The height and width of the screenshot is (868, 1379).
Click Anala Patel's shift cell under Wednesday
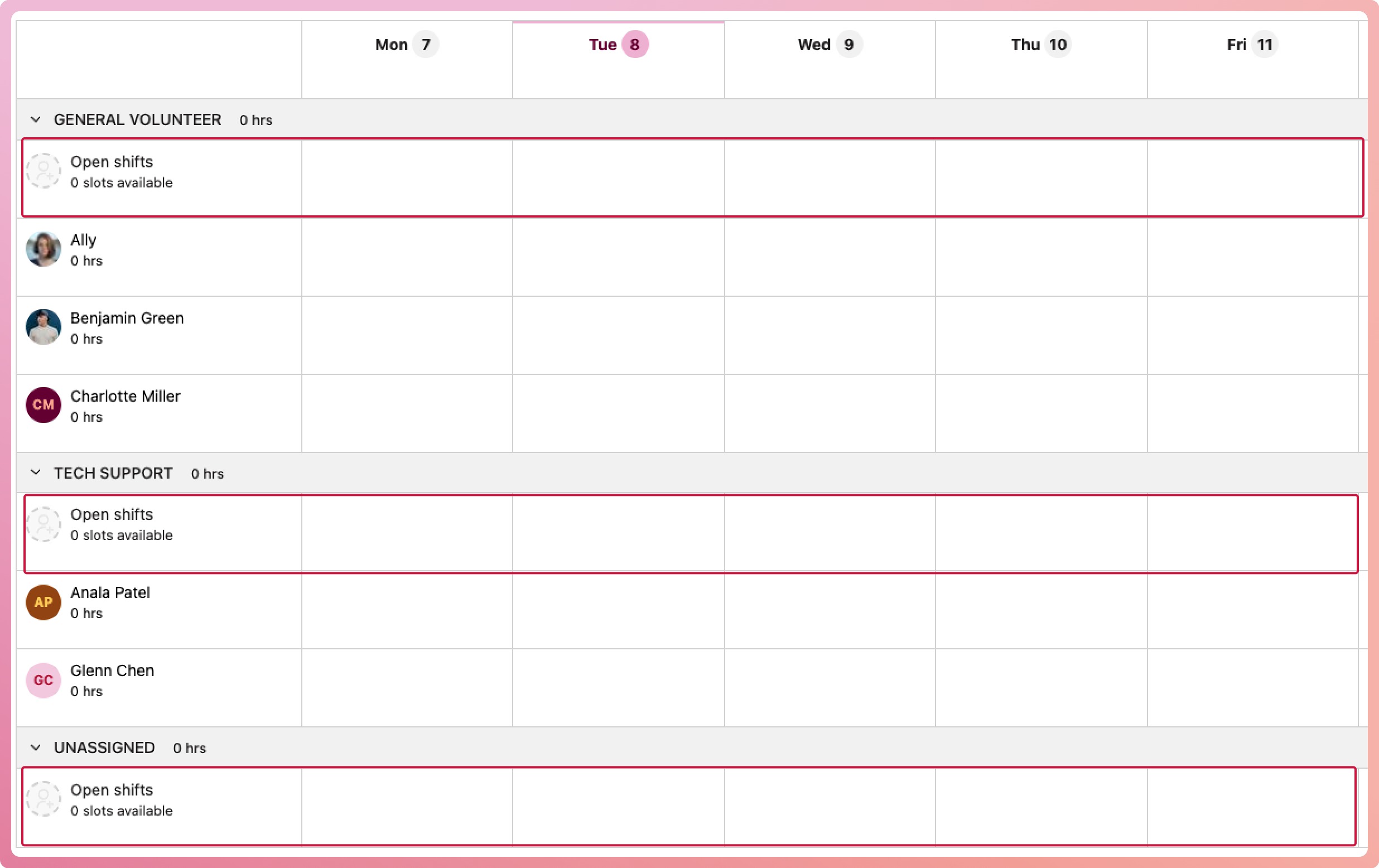point(829,610)
